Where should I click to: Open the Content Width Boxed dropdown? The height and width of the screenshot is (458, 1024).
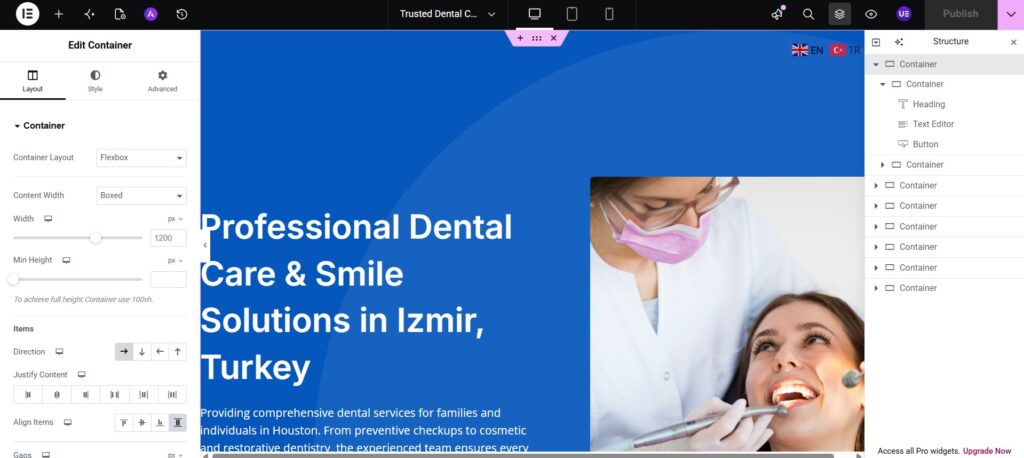(142, 195)
